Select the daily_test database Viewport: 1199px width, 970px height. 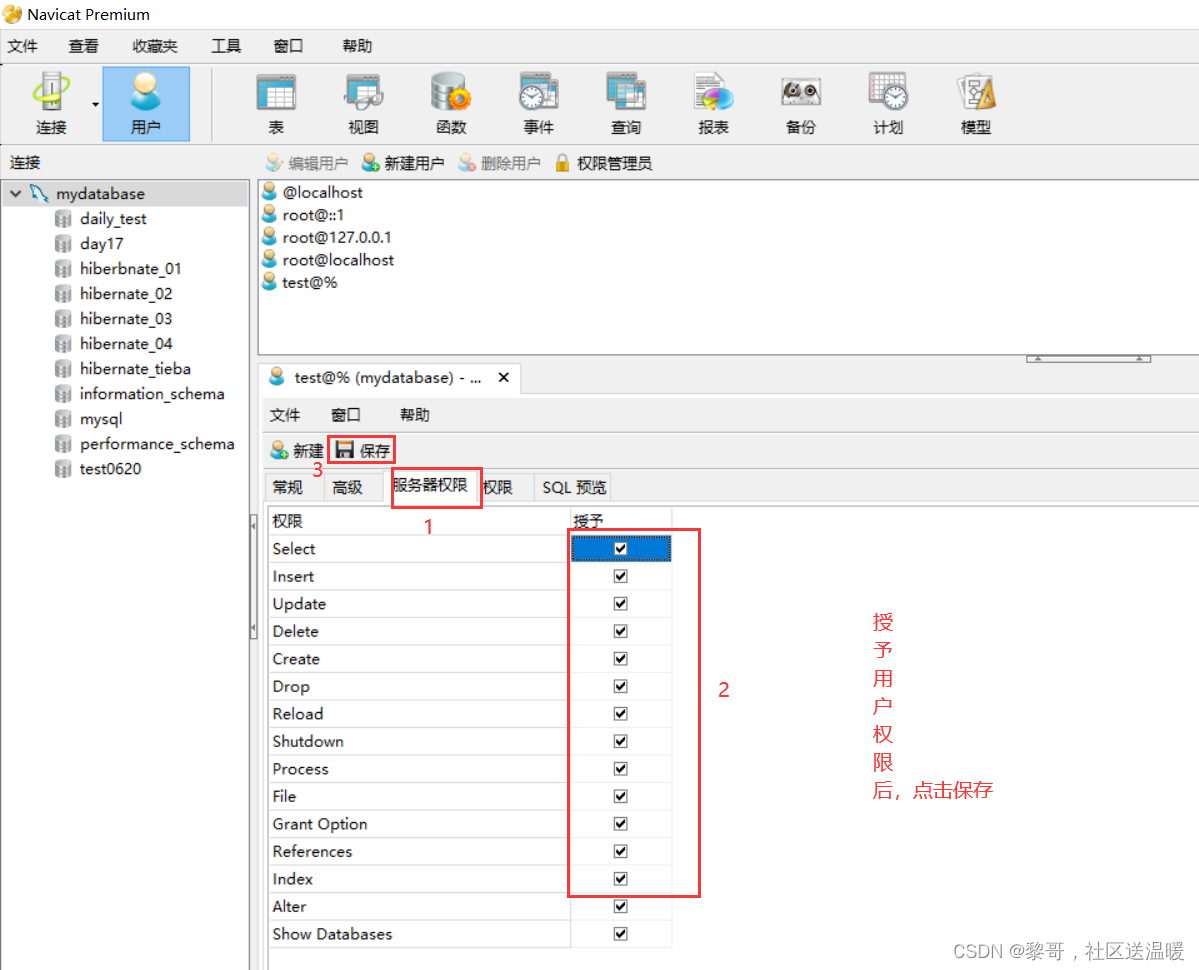tap(112, 219)
